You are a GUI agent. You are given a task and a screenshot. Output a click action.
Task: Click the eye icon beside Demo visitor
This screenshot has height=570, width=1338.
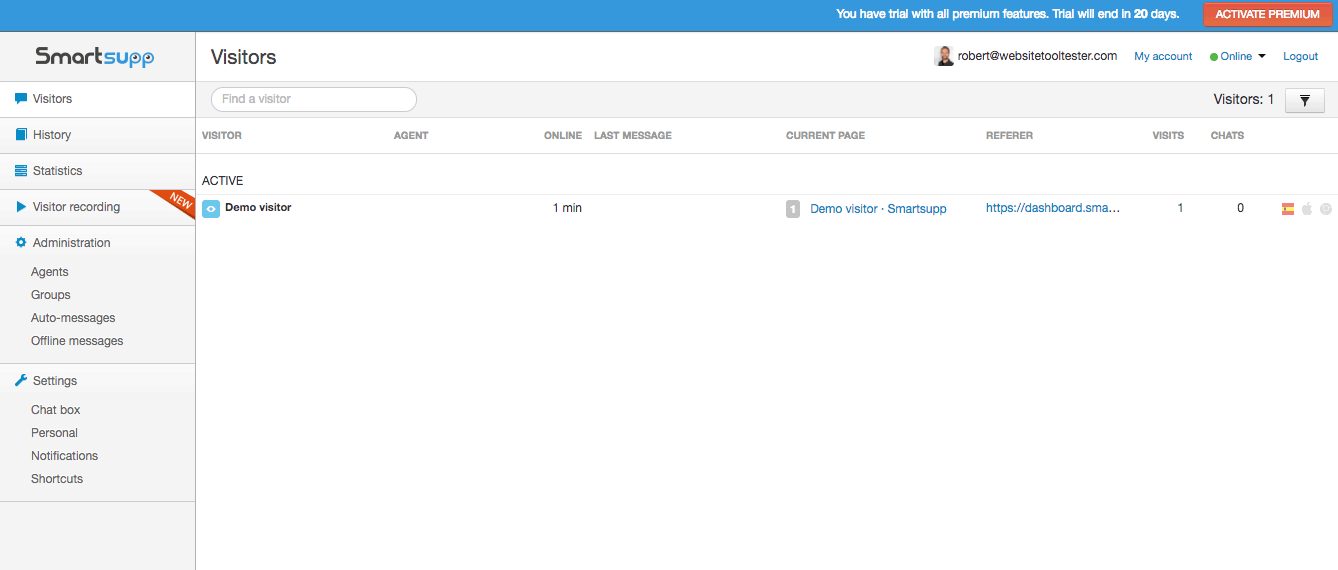[x=210, y=208]
